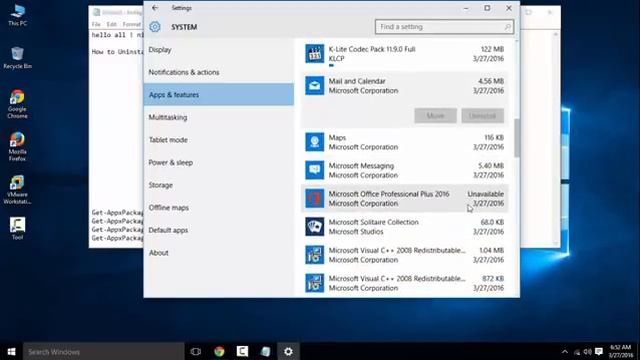Screen dimensions: 640x360
Task: Click the Settings gear on the taskbar
Action: tap(289, 351)
